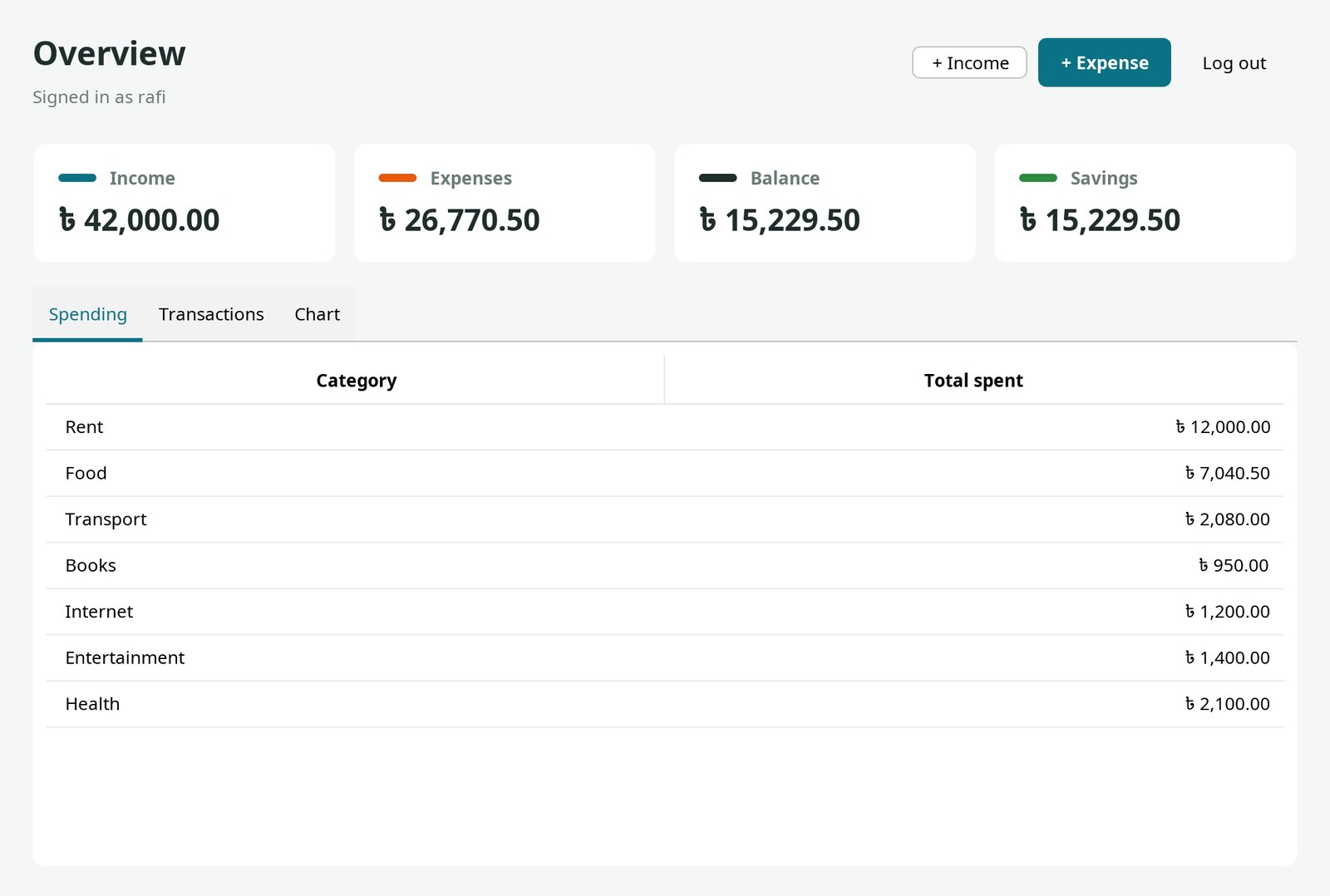Select the Entertainment category row
This screenshot has width=1330, height=896.
coord(665,657)
